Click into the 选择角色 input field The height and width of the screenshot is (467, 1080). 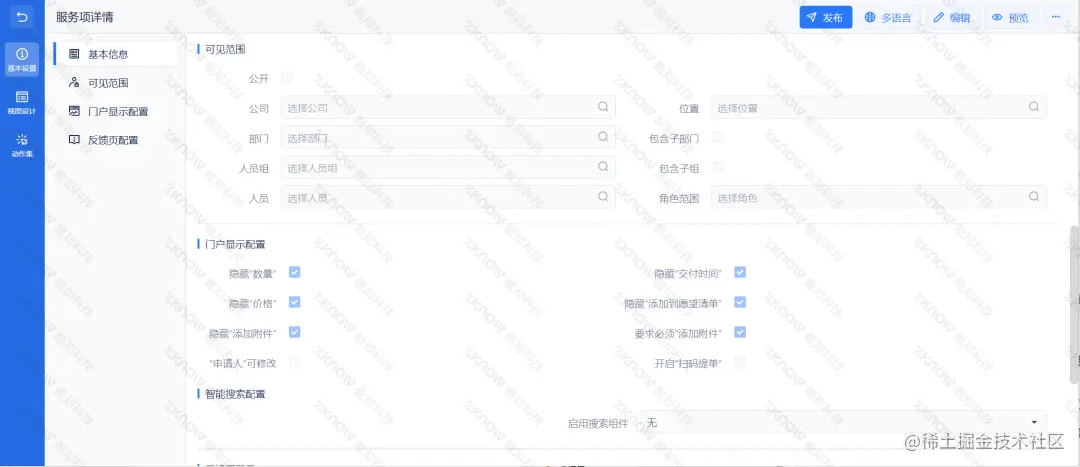(879, 196)
